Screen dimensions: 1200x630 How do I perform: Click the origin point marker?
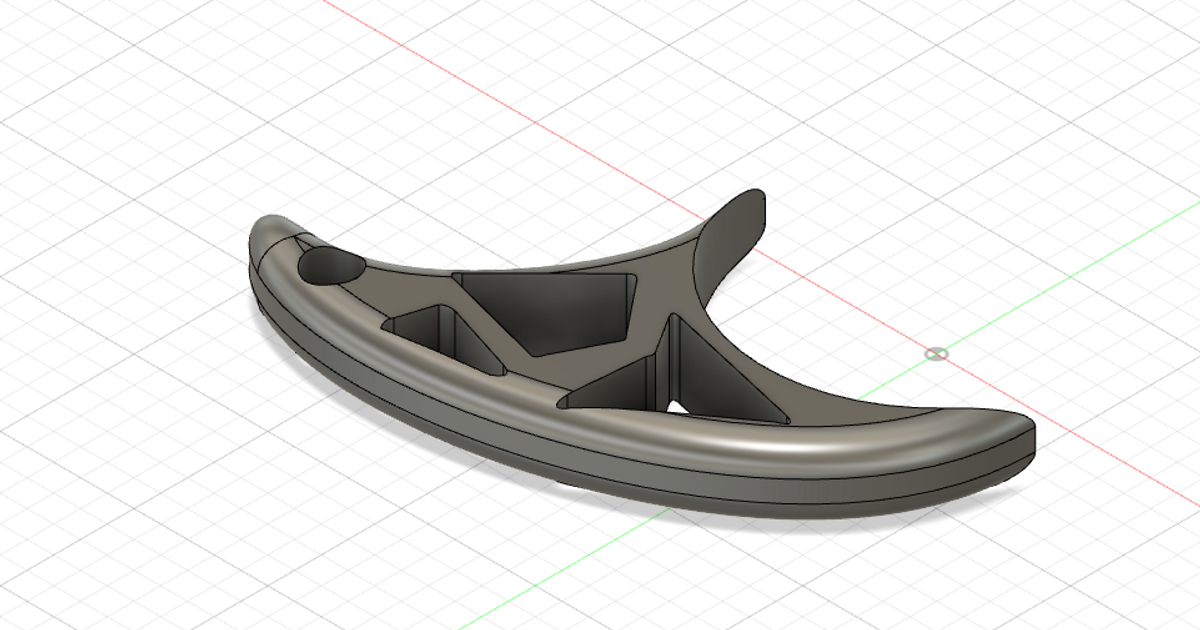(x=935, y=355)
